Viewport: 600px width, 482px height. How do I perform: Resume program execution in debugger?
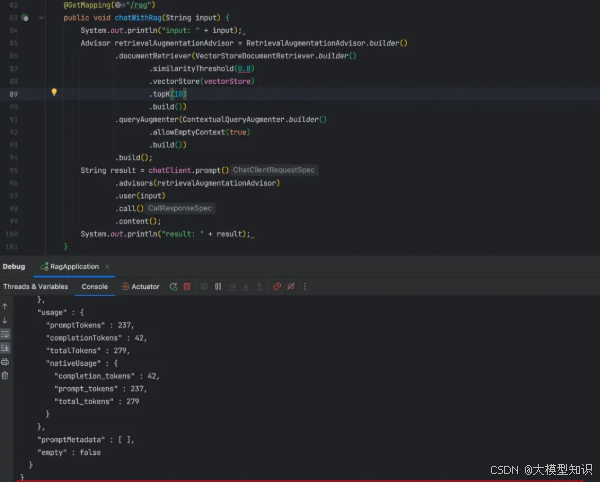tap(204, 287)
